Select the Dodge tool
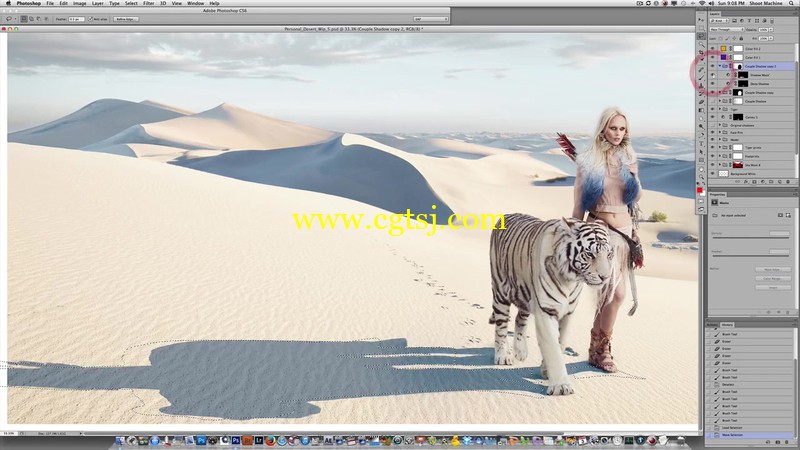Screen dimensions: 800x450 pos(702,126)
